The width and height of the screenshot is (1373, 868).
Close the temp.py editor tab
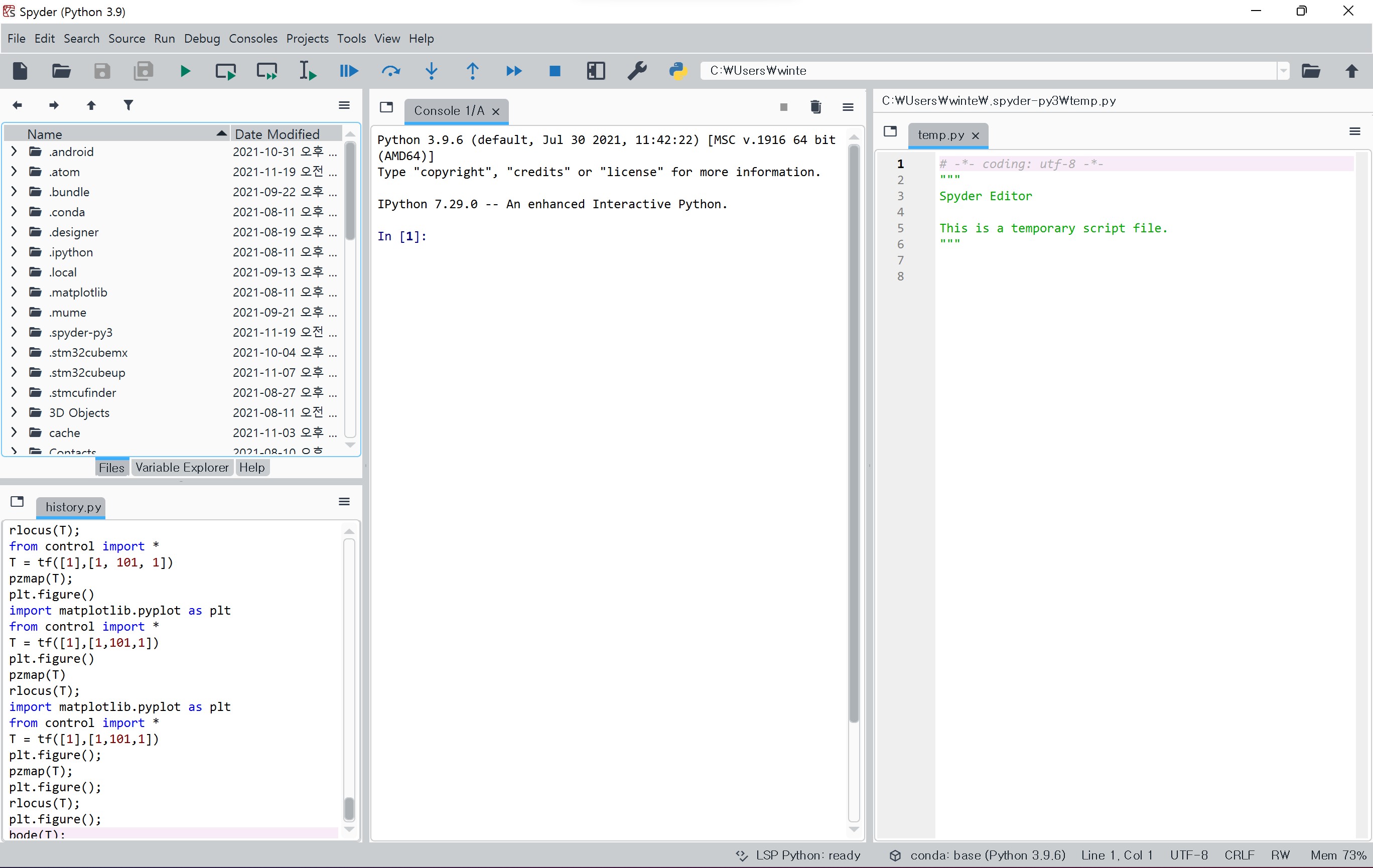point(976,135)
